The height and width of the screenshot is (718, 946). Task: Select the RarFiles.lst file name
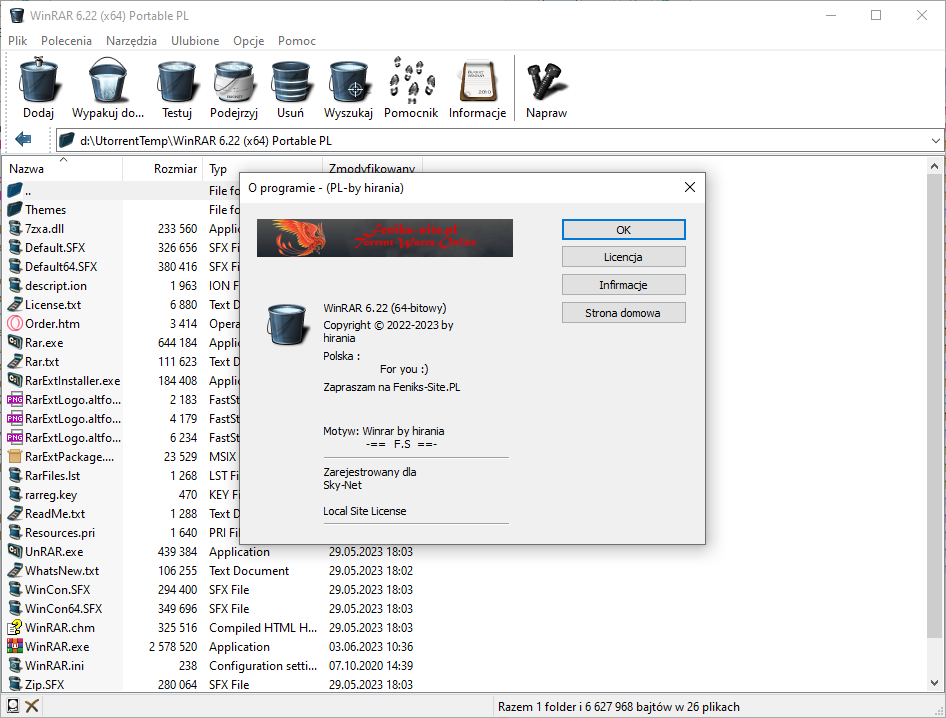click(x=52, y=475)
